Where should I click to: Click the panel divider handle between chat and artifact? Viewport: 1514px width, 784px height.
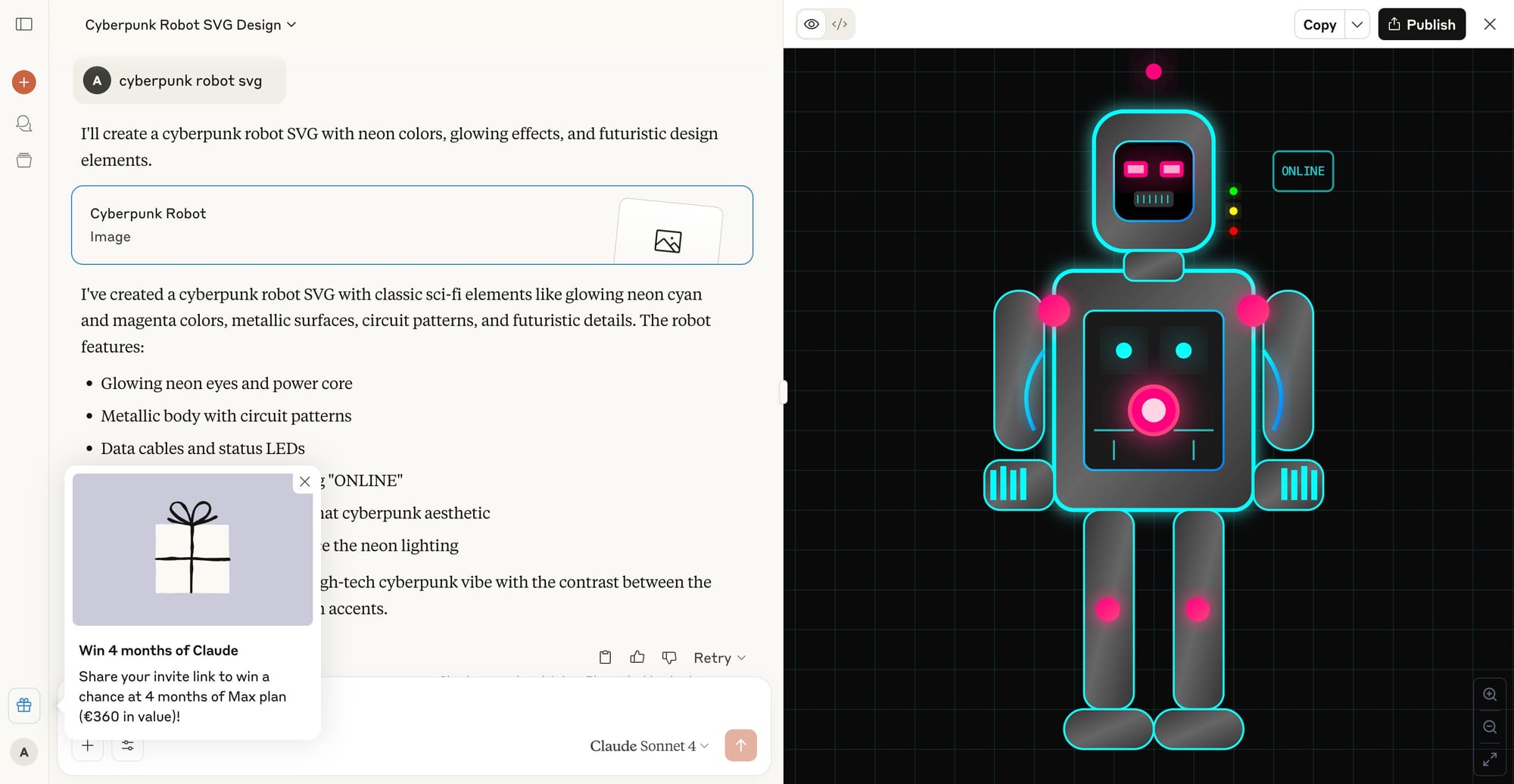click(783, 392)
